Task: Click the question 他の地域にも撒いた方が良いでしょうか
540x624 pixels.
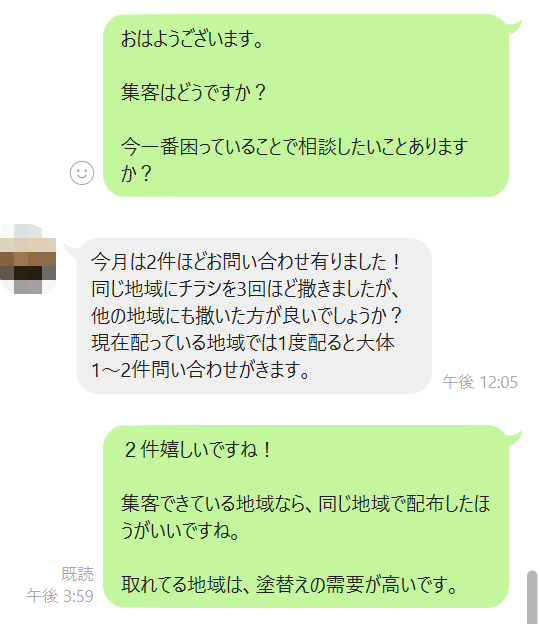Action: point(247,316)
